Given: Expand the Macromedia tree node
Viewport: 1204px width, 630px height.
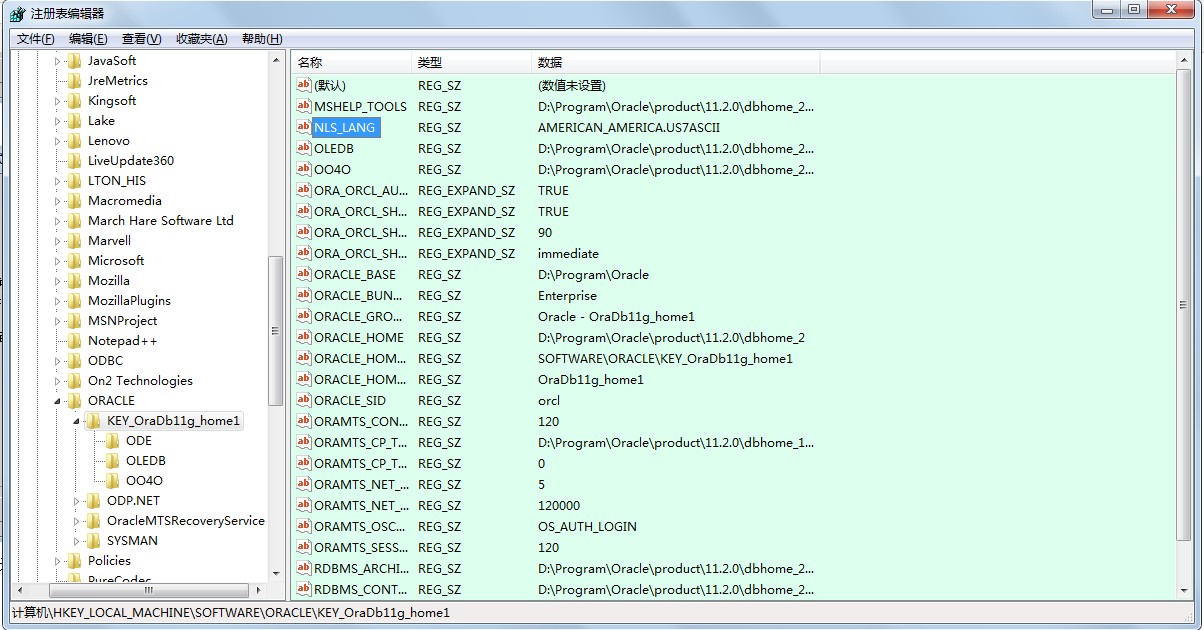Looking at the screenshot, I should click(x=57, y=201).
